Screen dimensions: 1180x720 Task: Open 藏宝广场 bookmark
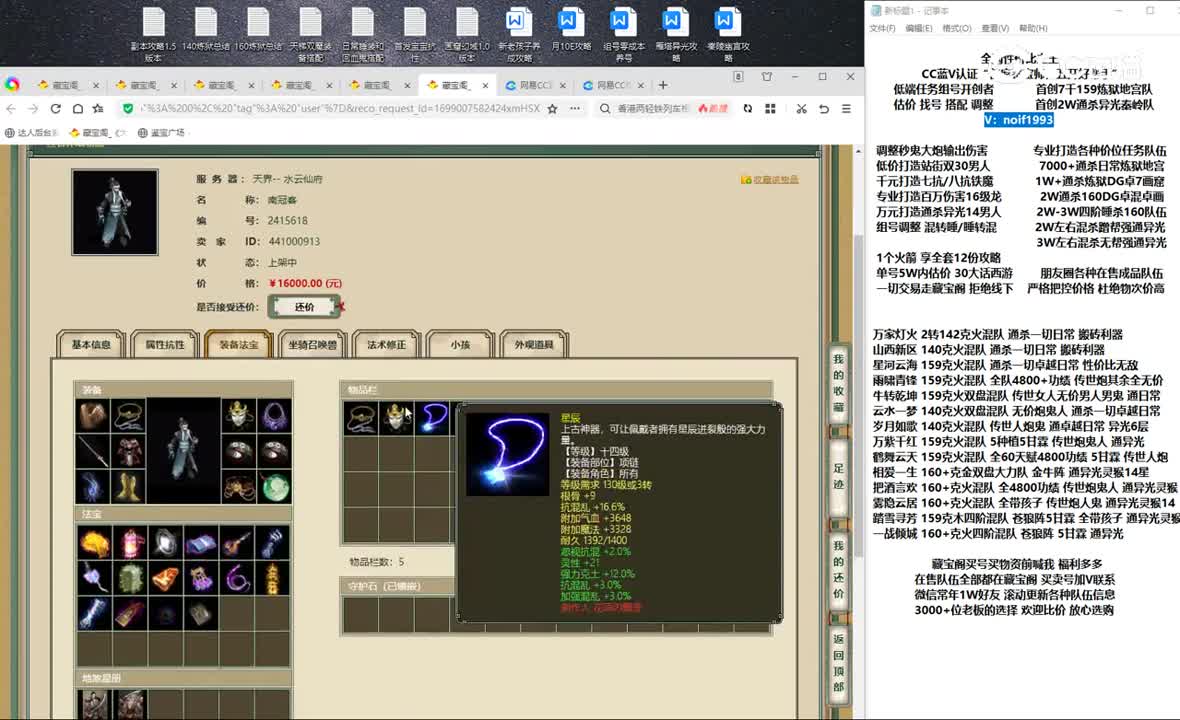click(x=161, y=132)
